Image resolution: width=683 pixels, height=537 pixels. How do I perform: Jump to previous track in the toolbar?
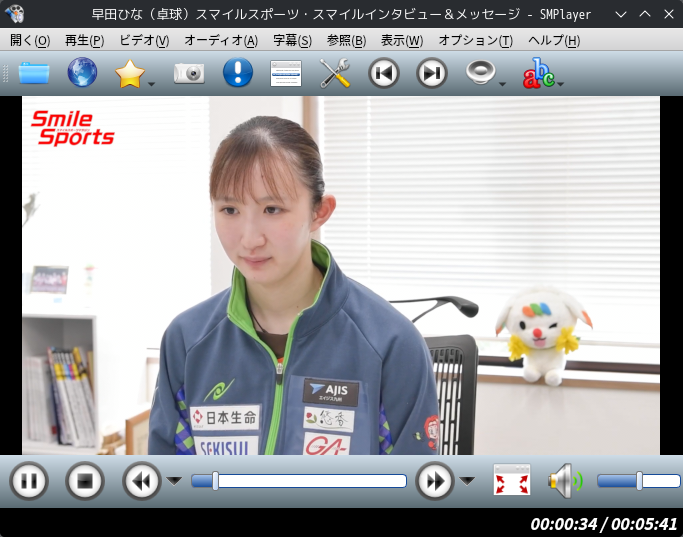pos(384,73)
